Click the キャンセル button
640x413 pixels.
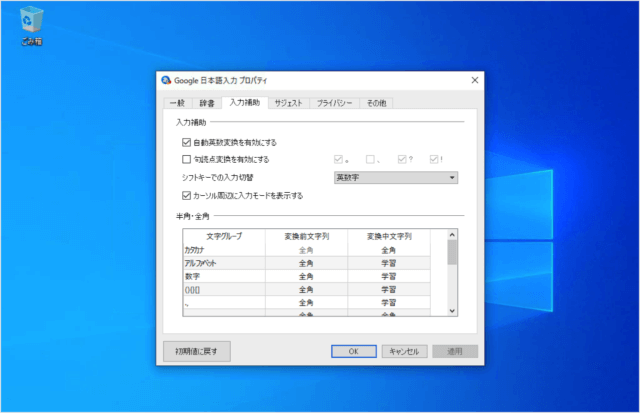[404, 351]
